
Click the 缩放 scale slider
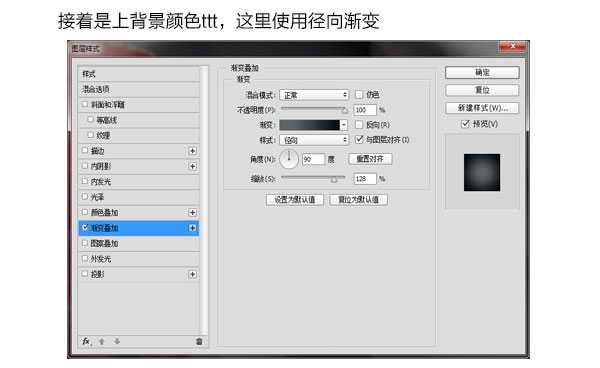(313, 178)
